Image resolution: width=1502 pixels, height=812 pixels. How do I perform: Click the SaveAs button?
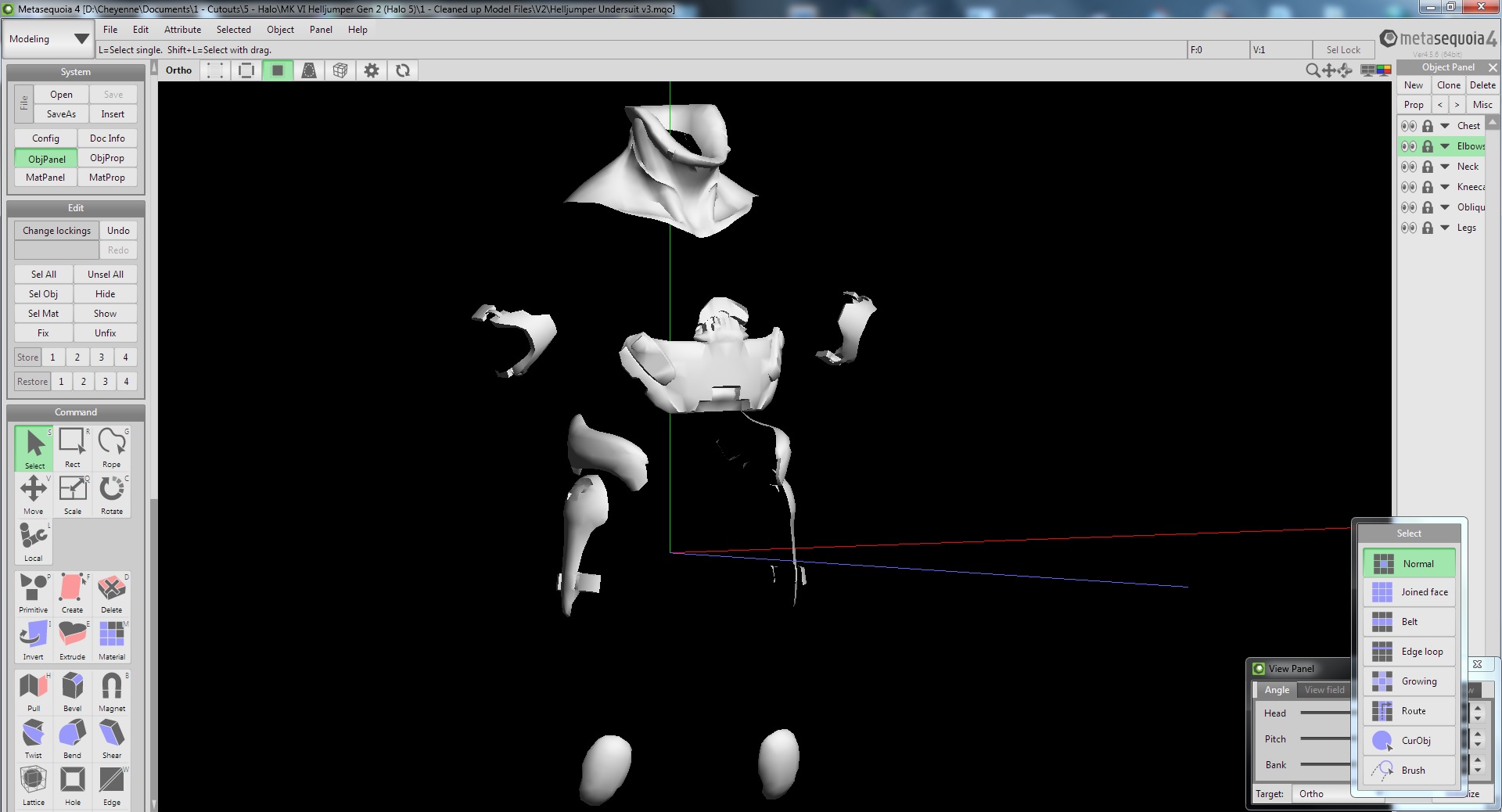pyautogui.click(x=61, y=114)
